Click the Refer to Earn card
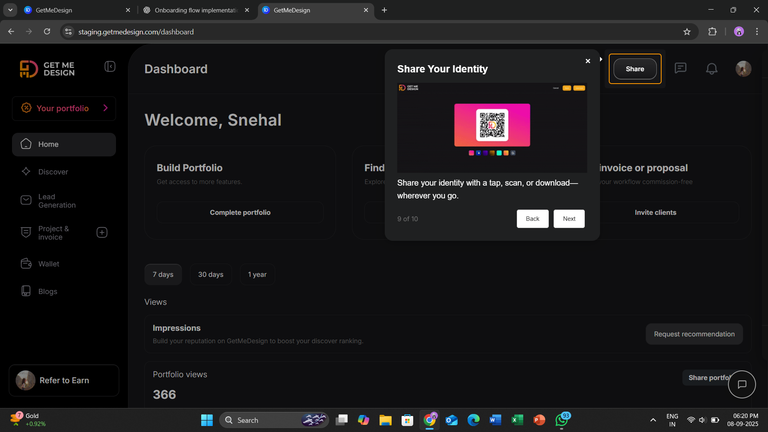Image resolution: width=768 pixels, height=432 pixels. pyautogui.click(x=64, y=381)
